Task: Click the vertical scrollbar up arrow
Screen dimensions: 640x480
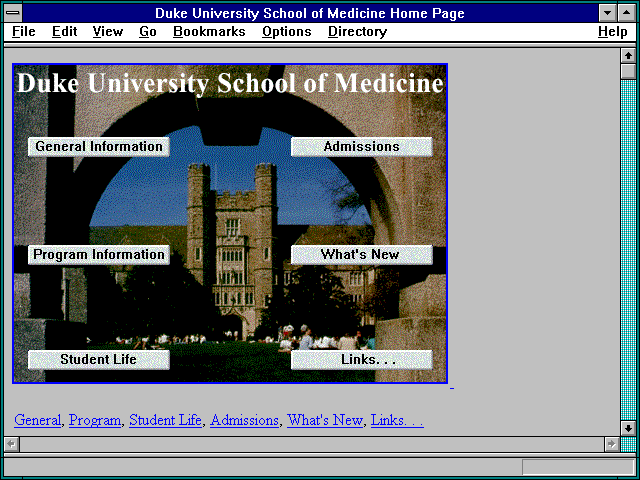Action: 628,56
